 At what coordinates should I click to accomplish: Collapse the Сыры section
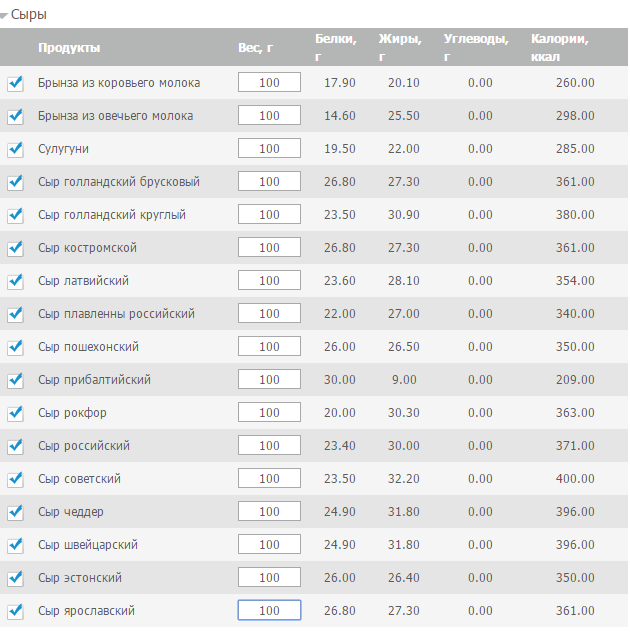tap(6, 15)
